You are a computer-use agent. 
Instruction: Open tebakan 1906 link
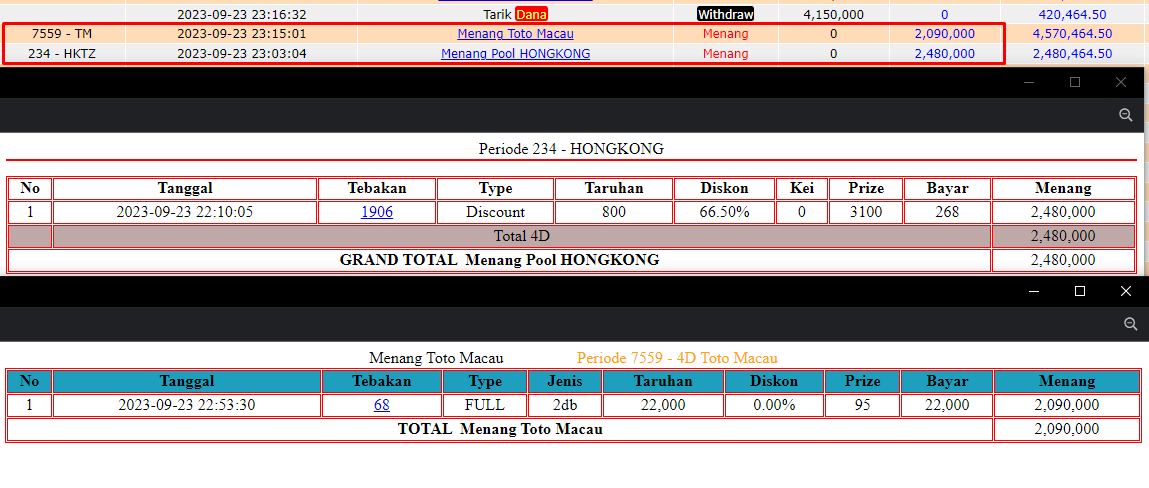click(x=377, y=212)
